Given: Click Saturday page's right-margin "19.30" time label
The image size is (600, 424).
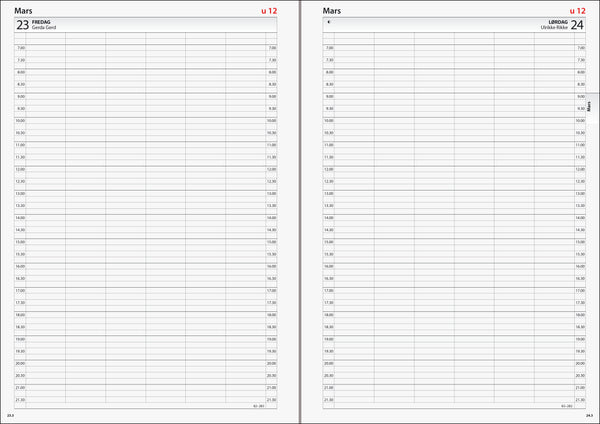Looking at the screenshot, I should click(580, 351).
